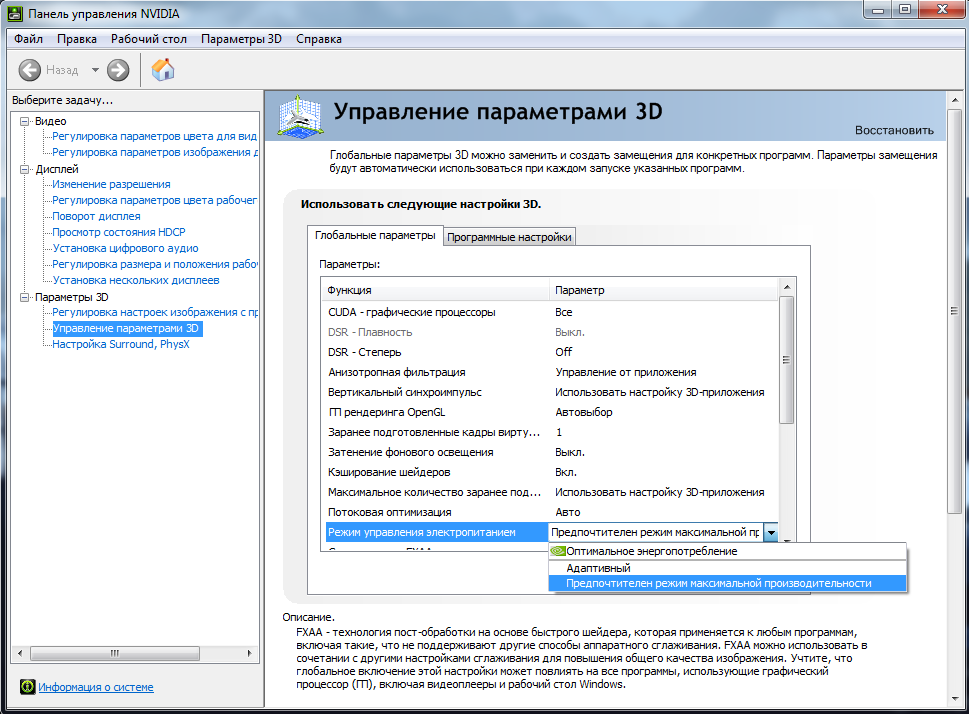Click the Параметр column header
Screen dimensions: 969x714
[x=664, y=290]
